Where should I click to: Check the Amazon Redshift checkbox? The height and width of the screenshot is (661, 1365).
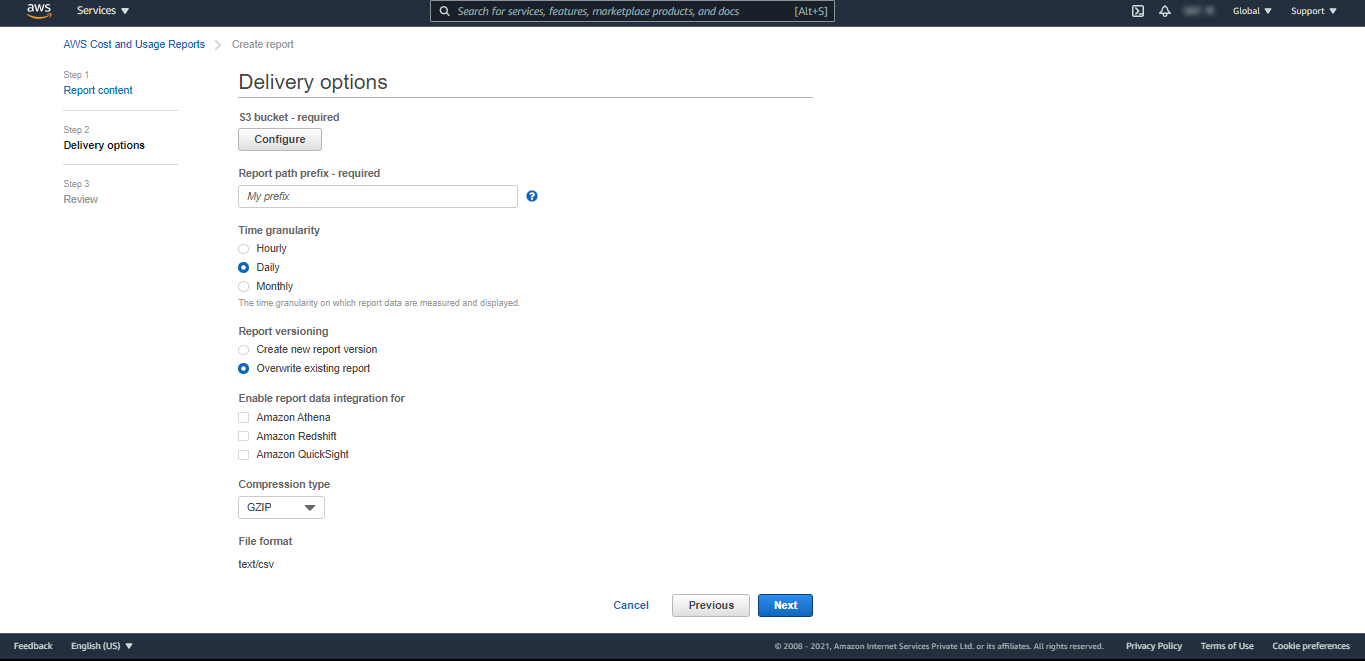pyautogui.click(x=244, y=436)
